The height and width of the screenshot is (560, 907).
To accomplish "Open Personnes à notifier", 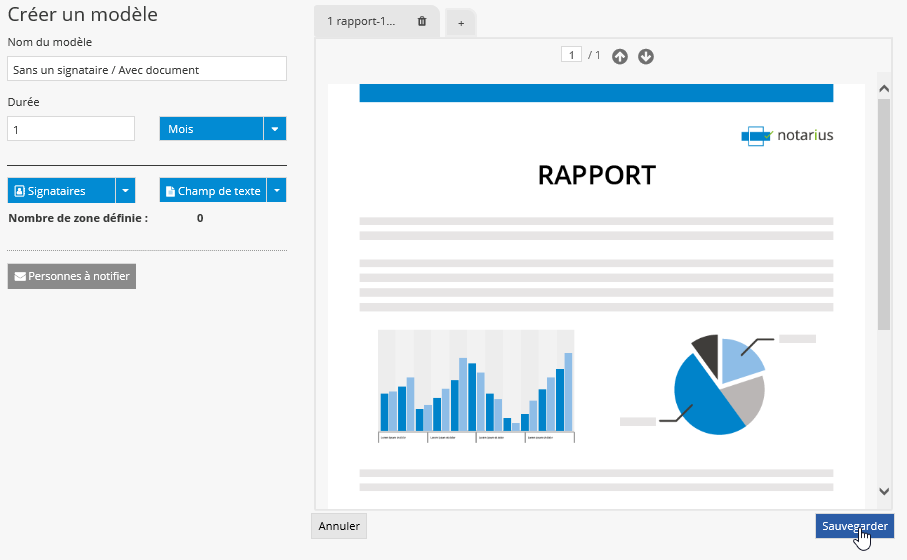I will (72, 276).
